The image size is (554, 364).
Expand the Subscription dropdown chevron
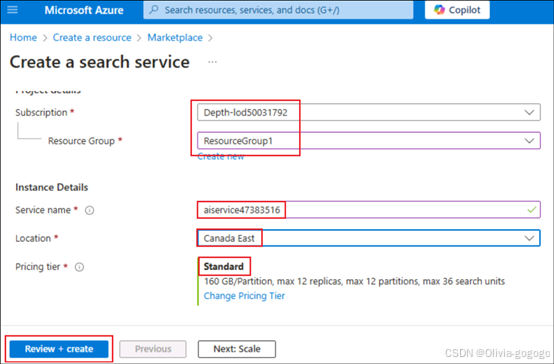click(x=529, y=112)
